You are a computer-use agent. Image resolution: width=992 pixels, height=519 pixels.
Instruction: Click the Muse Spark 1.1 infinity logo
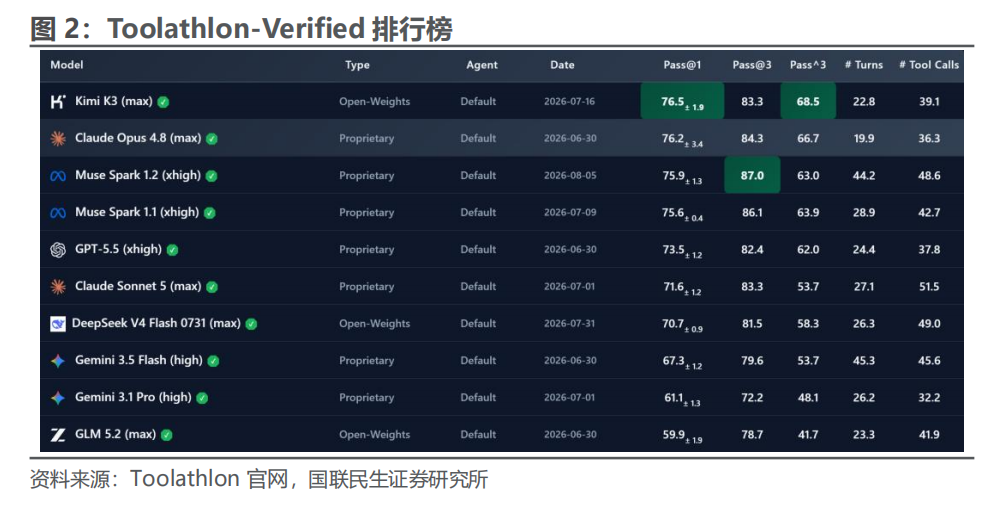click(58, 213)
